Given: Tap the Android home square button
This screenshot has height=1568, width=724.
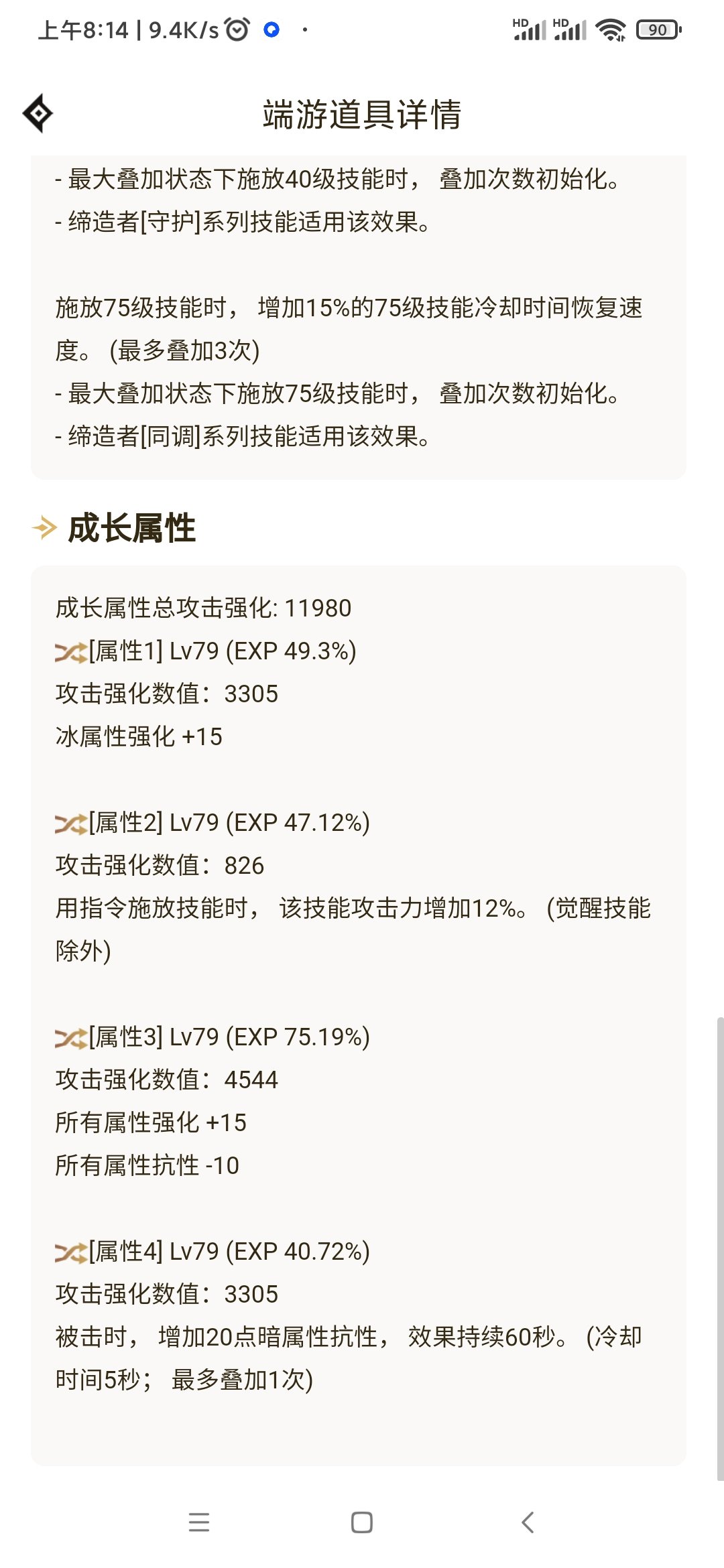Looking at the screenshot, I should click(x=362, y=1522).
